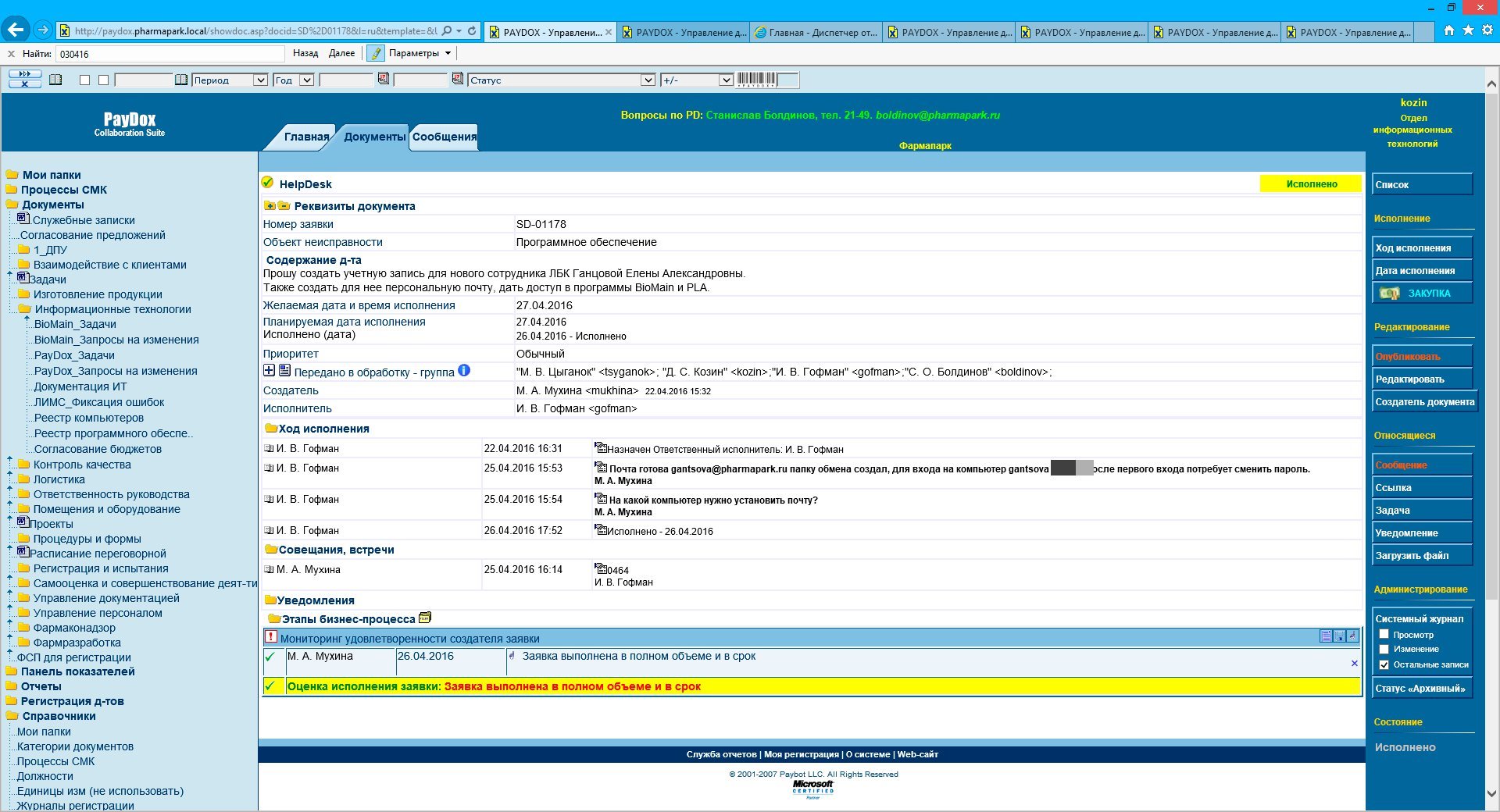Tick the second toolbar checkbox

(105, 80)
